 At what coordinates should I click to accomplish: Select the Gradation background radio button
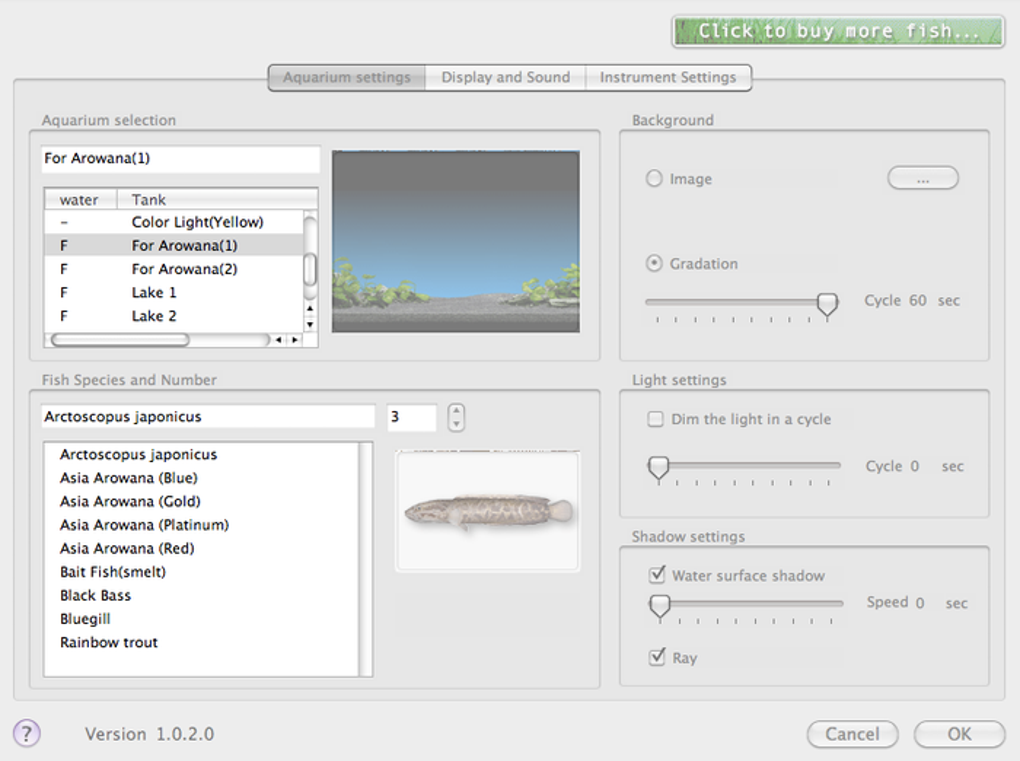[x=654, y=263]
